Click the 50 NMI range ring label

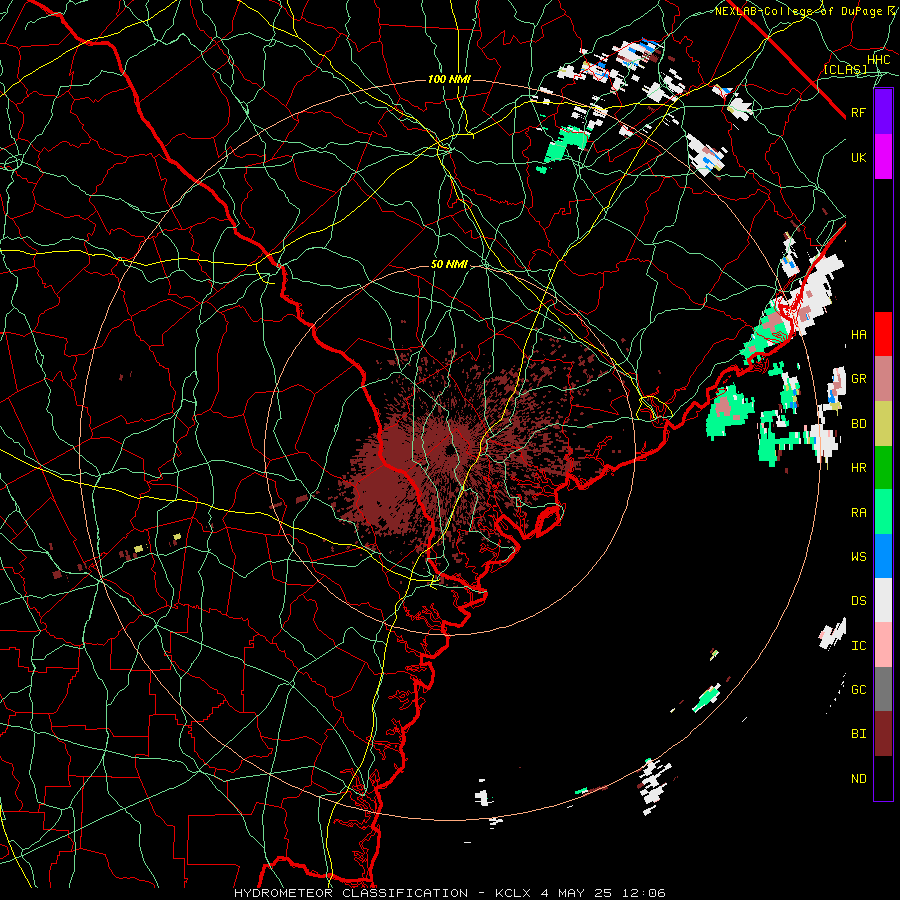coord(449,265)
